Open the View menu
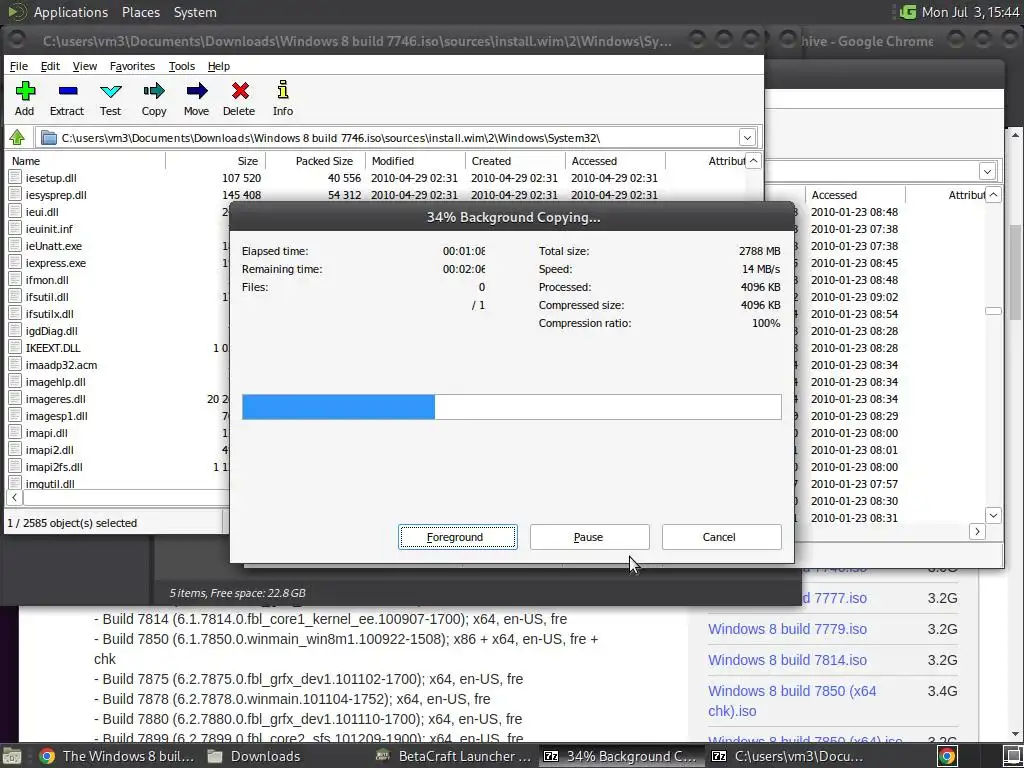The width and height of the screenshot is (1024, 768). (85, 66)
